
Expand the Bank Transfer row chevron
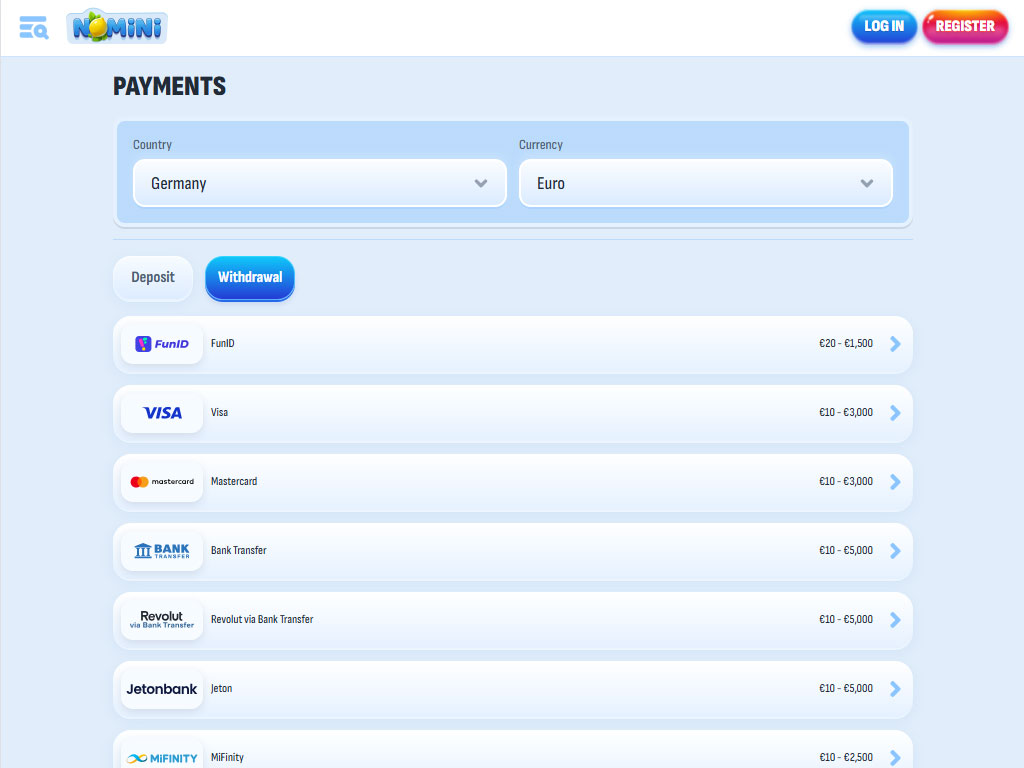point(895,551)
